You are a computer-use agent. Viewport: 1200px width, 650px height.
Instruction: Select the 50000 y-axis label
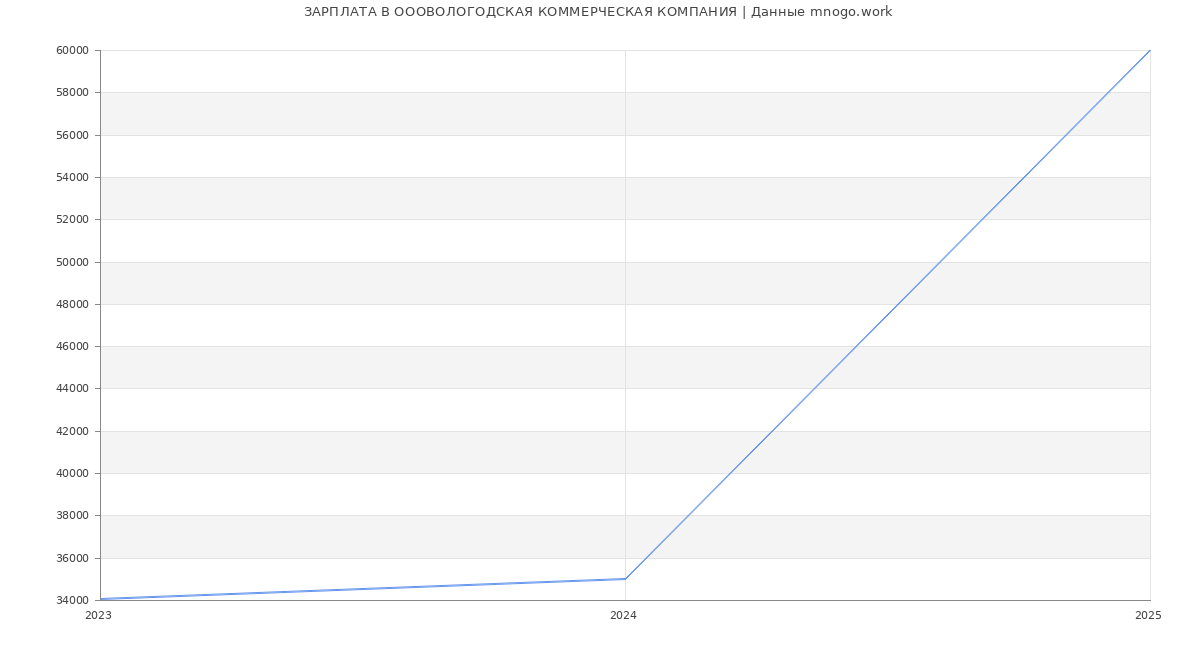[x=72, y=262]
